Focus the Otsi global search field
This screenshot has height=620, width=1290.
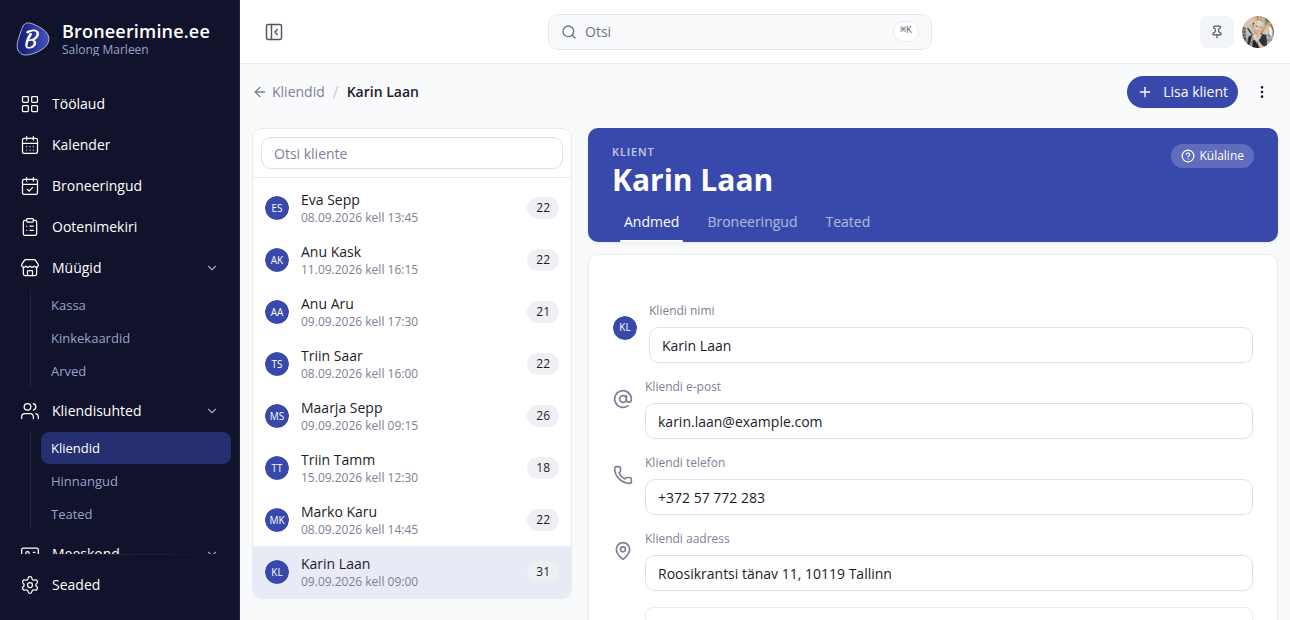[x=740, y=32]
